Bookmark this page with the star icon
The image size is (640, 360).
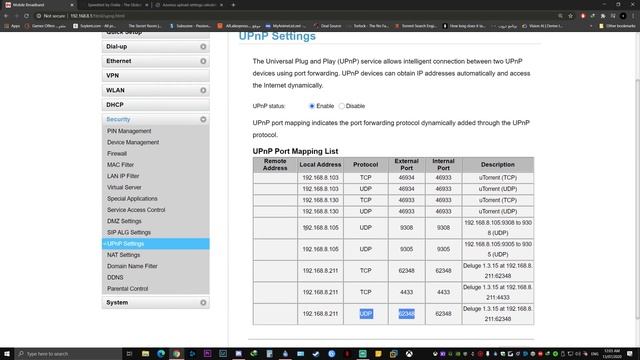click(x=571, y=16)
